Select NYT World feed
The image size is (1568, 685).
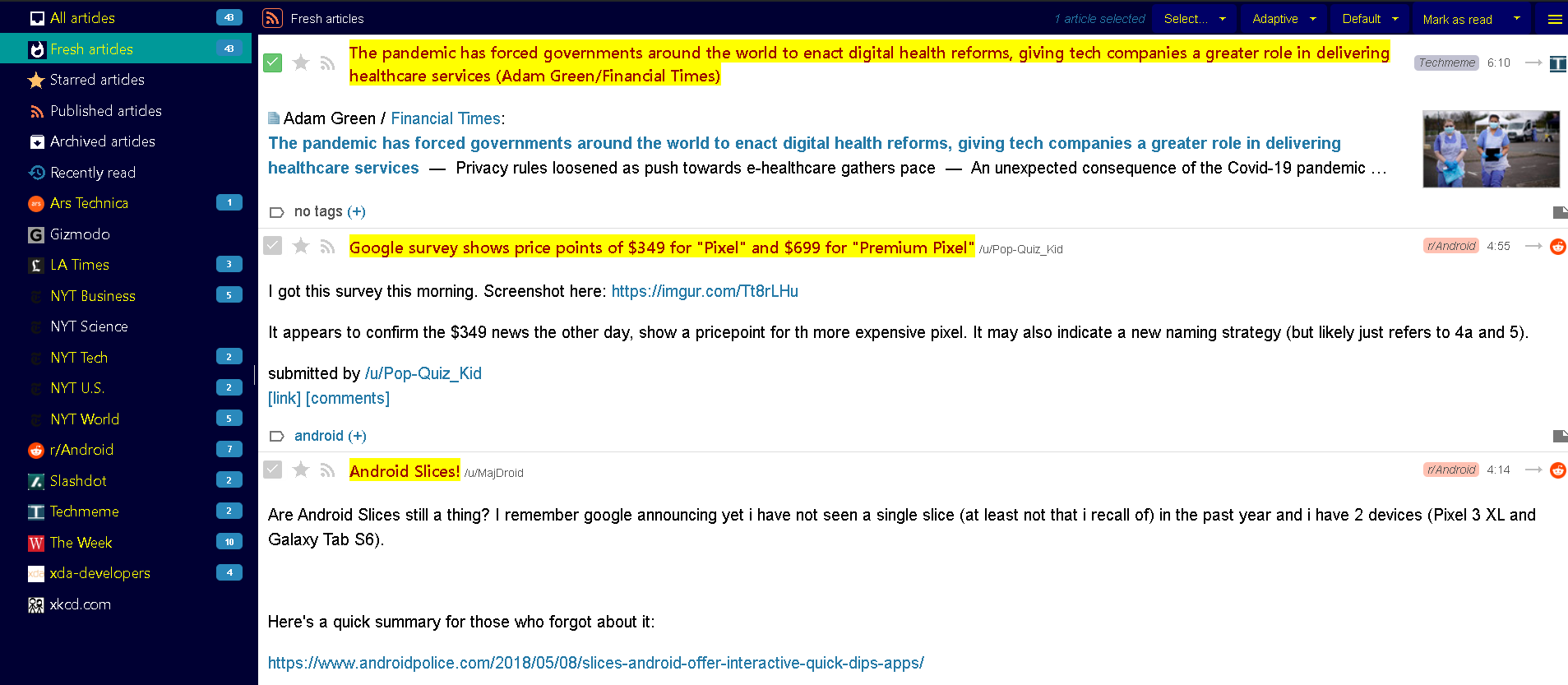click(126, 419)
